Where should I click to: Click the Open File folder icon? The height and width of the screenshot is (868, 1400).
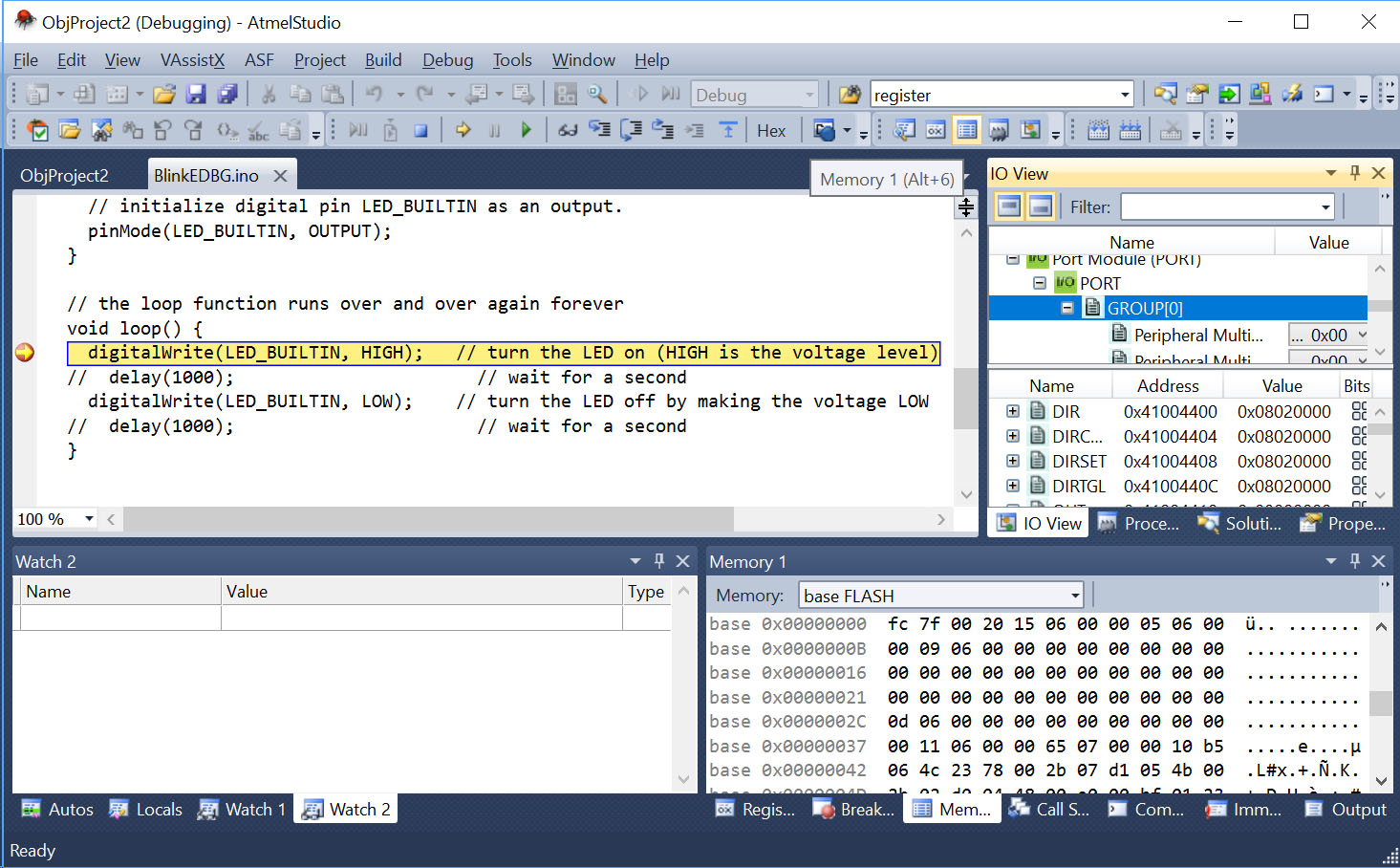[164, 94]
